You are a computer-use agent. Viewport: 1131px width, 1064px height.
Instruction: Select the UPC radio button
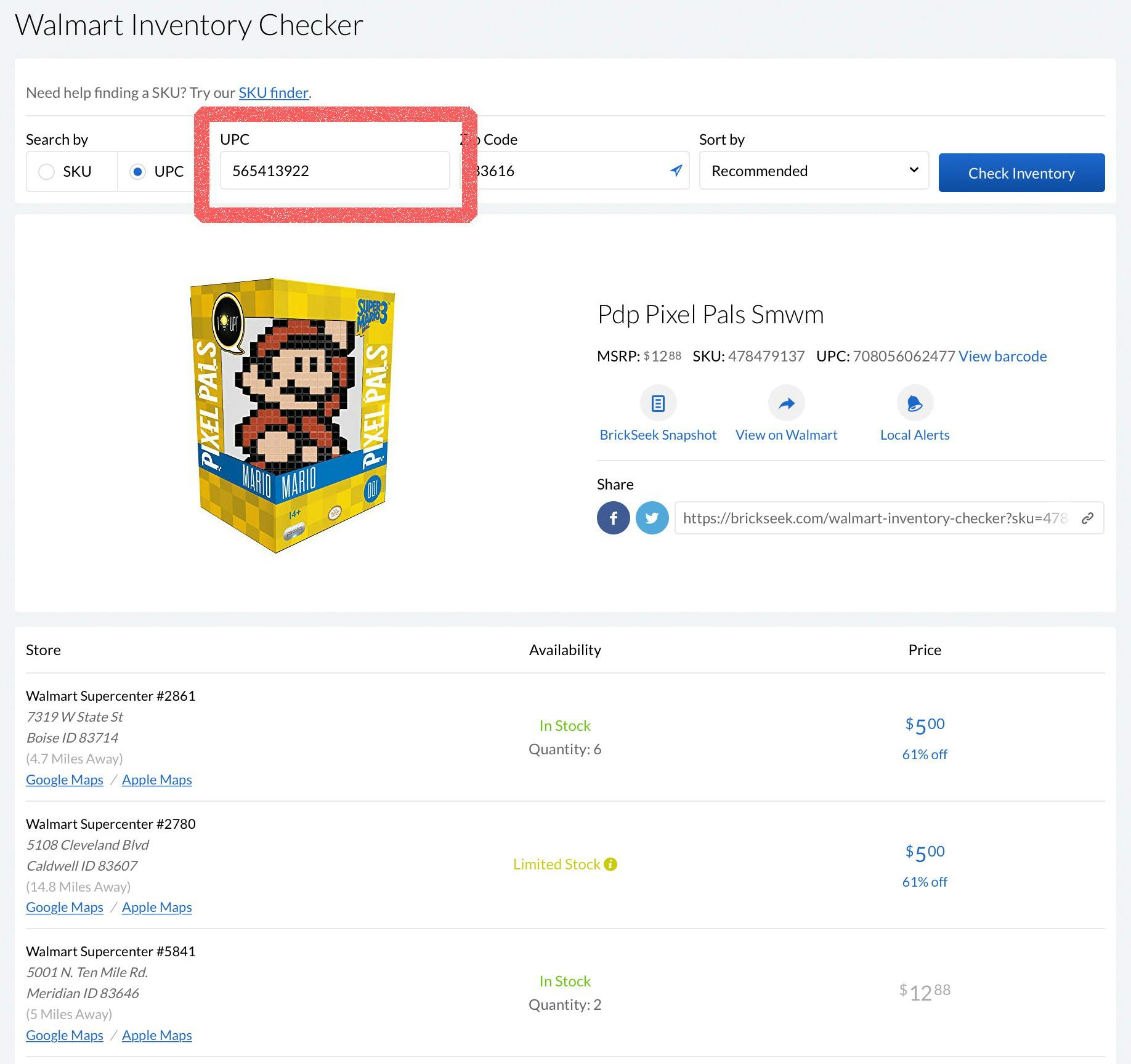click(x=138, y=172)
